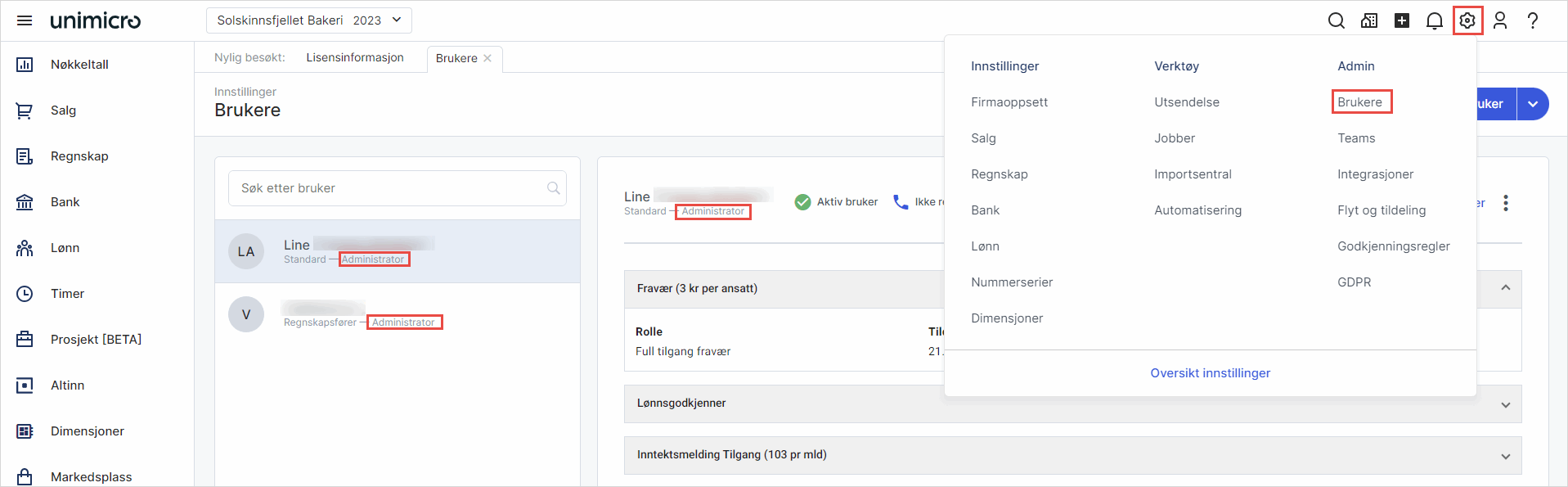Open the Lisensinformasjon recently visited tab
The height and width of the screenshot is (487, 1568).
355,57
